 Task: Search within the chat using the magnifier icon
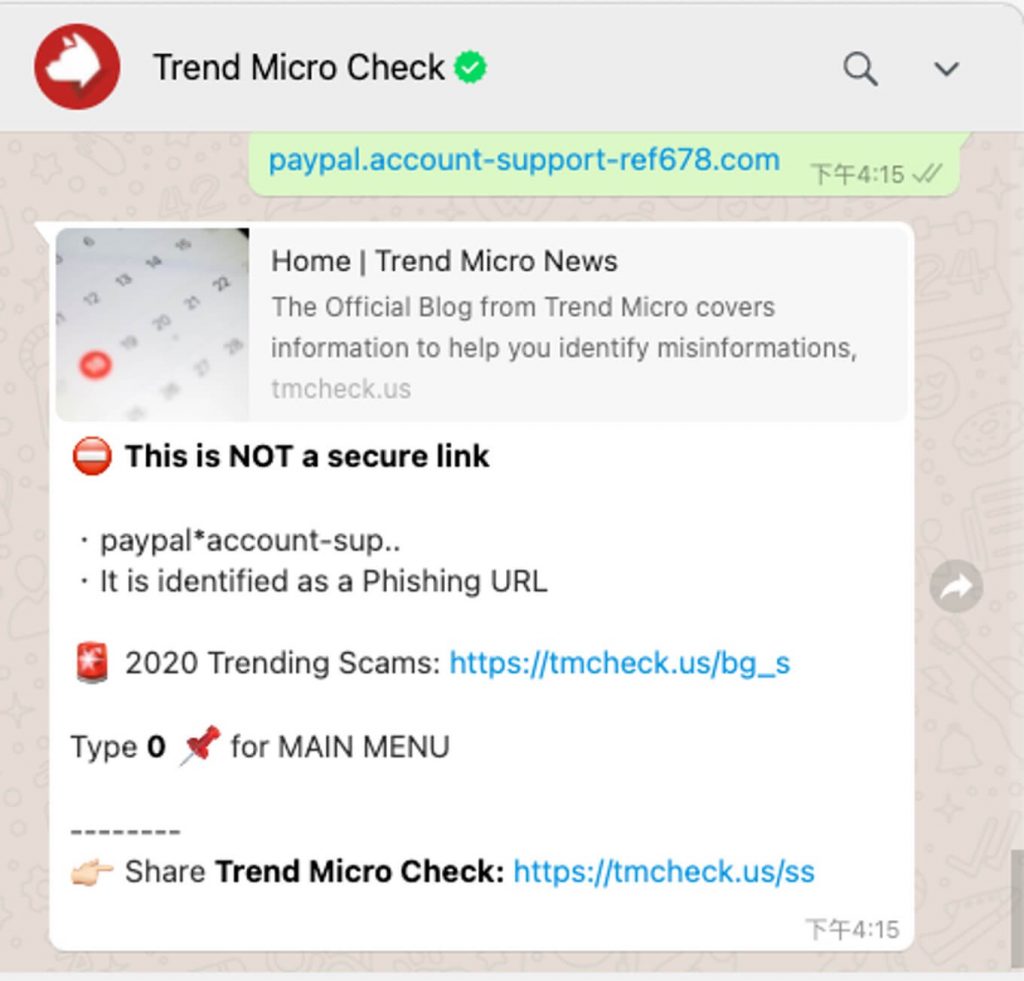pyautogui.click(x=860, y=69)
